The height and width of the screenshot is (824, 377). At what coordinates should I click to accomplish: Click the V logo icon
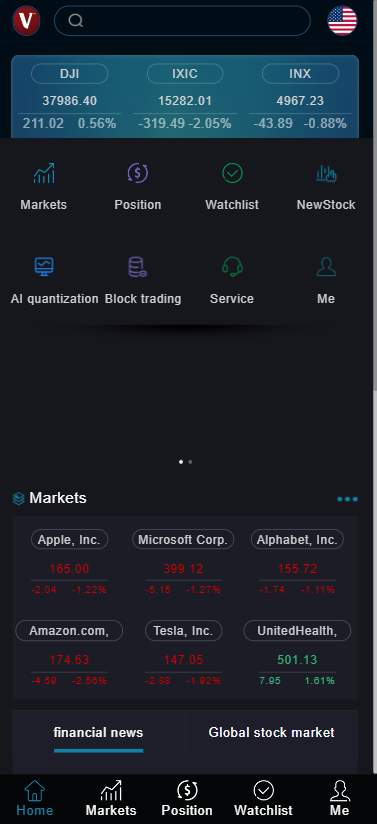point(26,21)
